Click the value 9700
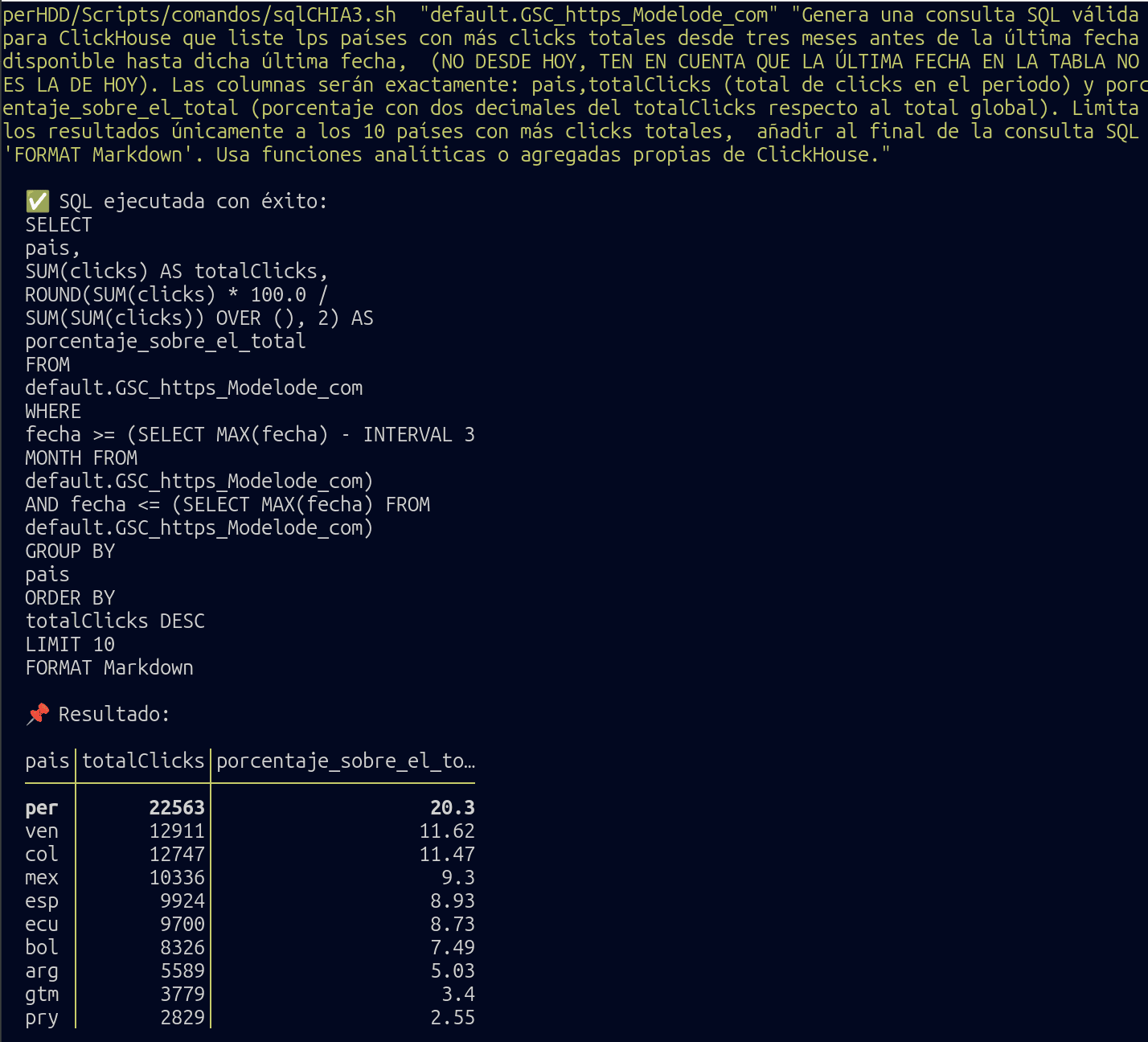1148x1042 pixels. pos(182,925)
